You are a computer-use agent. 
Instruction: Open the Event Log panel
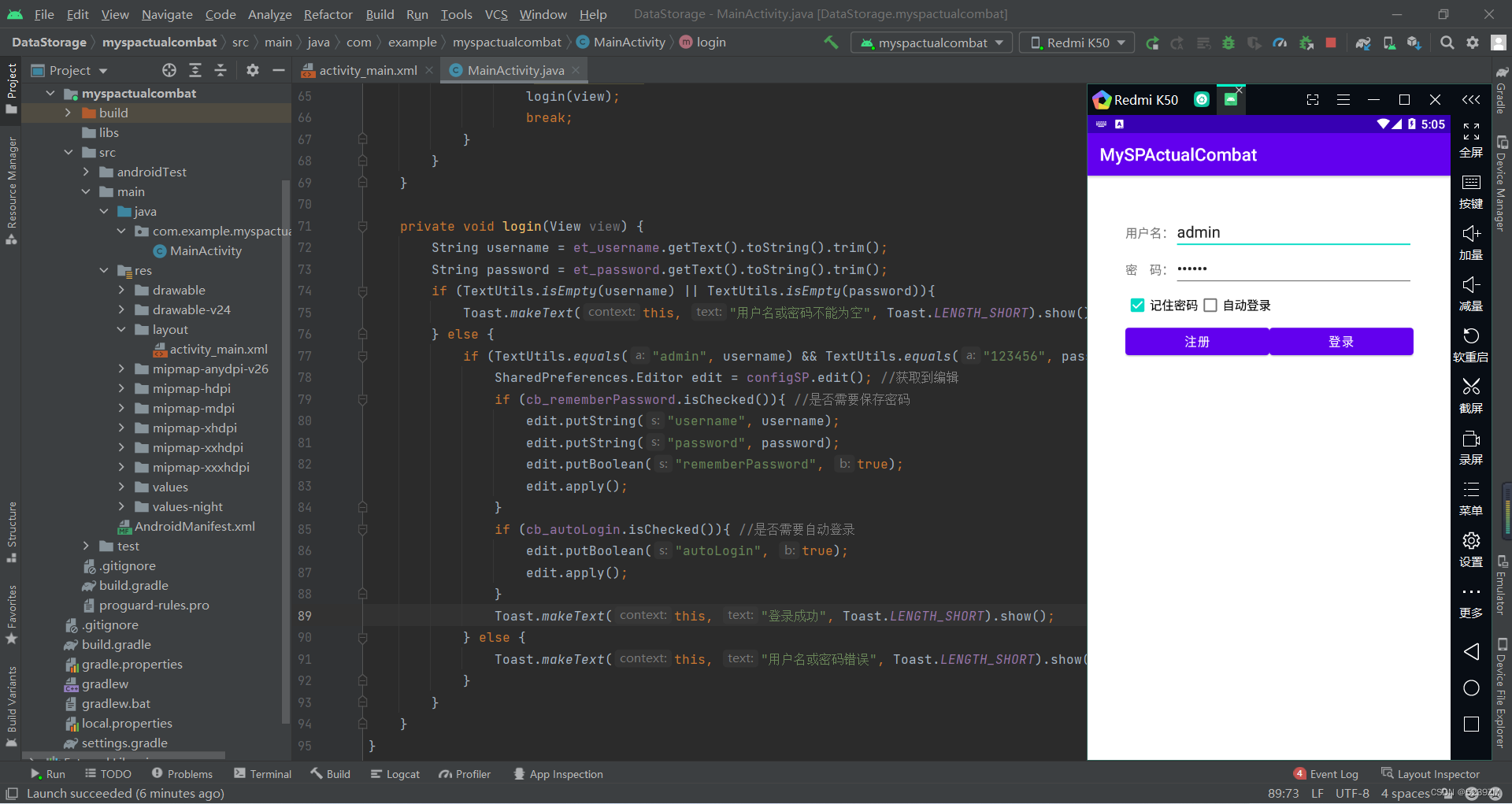pyautogui.click(x=1326, y=774)
